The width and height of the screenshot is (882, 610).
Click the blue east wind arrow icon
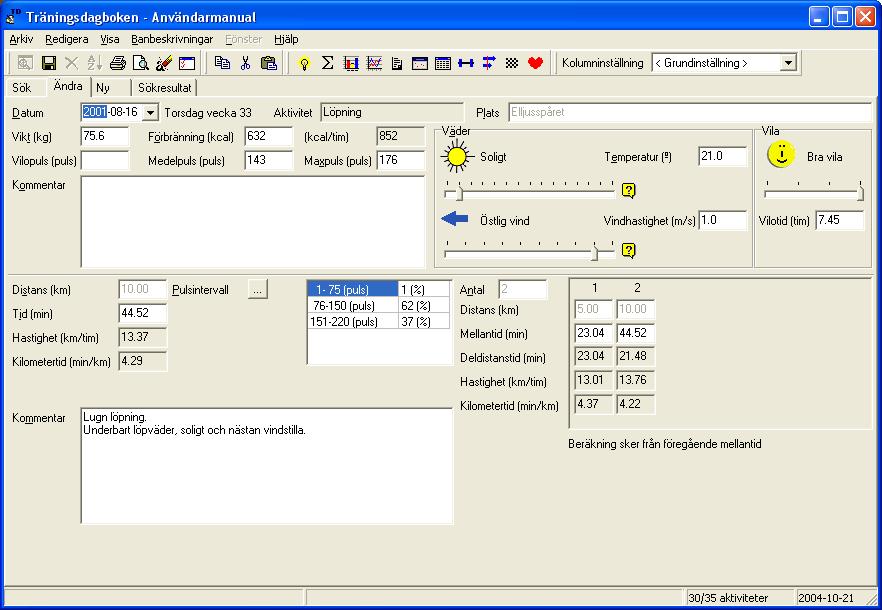click(x=455, y=219)
